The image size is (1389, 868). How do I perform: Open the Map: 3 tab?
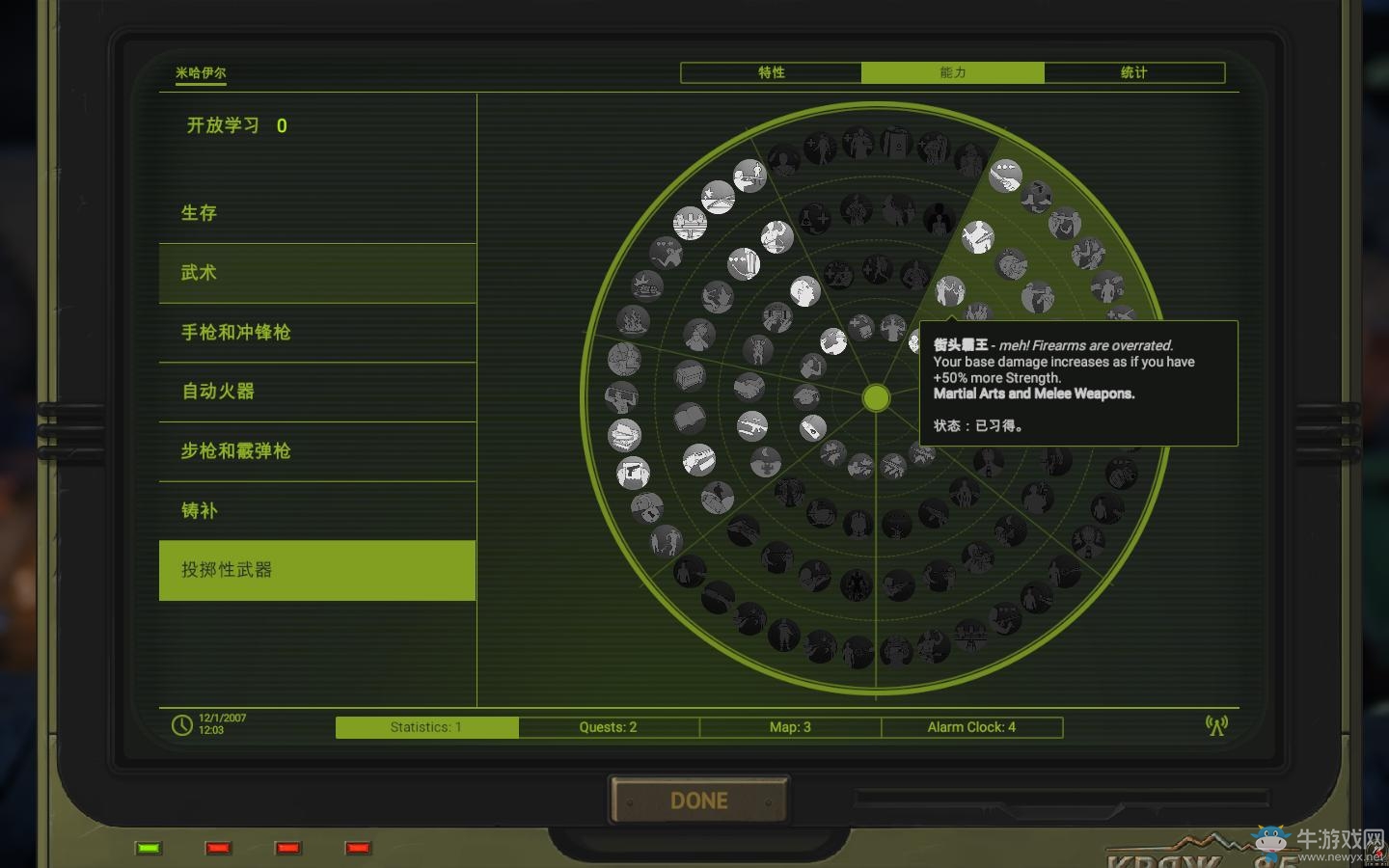click(790, 727)
